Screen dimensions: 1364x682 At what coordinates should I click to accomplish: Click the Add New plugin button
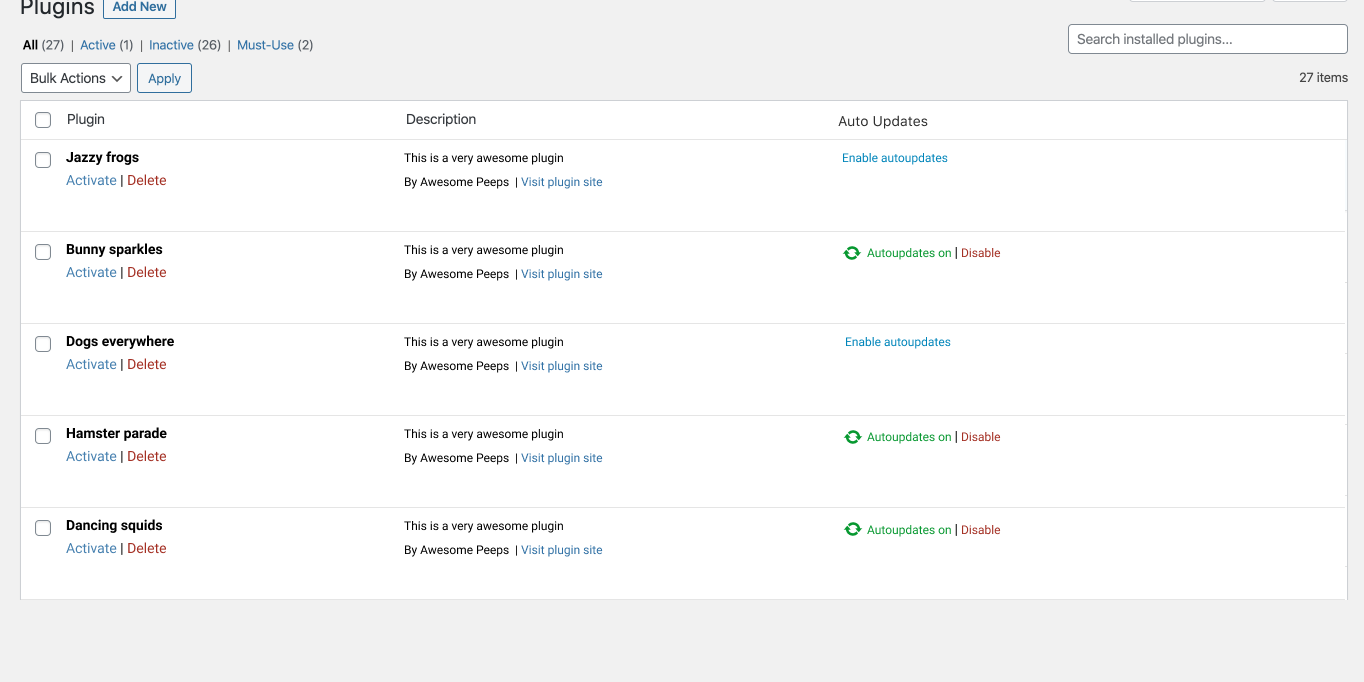[139, 7]
